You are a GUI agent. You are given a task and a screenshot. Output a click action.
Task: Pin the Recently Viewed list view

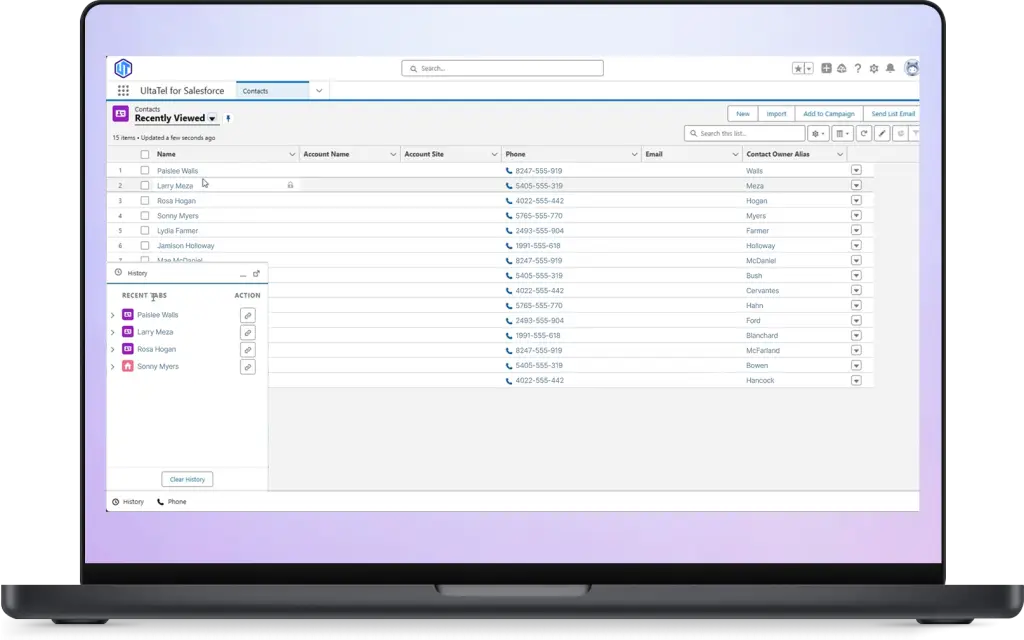click(228, 119)
